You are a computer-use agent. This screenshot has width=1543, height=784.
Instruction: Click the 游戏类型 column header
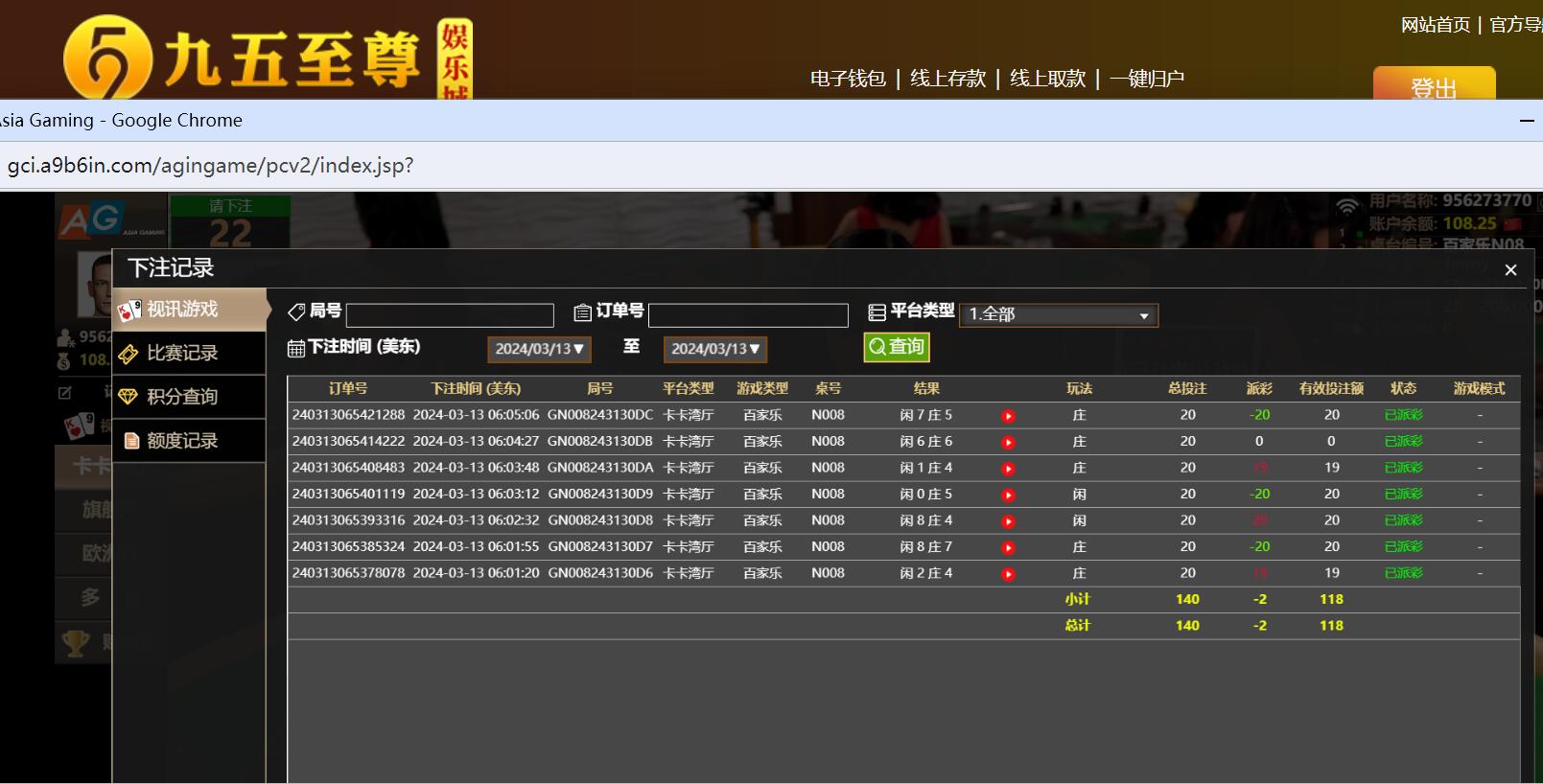click(762, 389)
